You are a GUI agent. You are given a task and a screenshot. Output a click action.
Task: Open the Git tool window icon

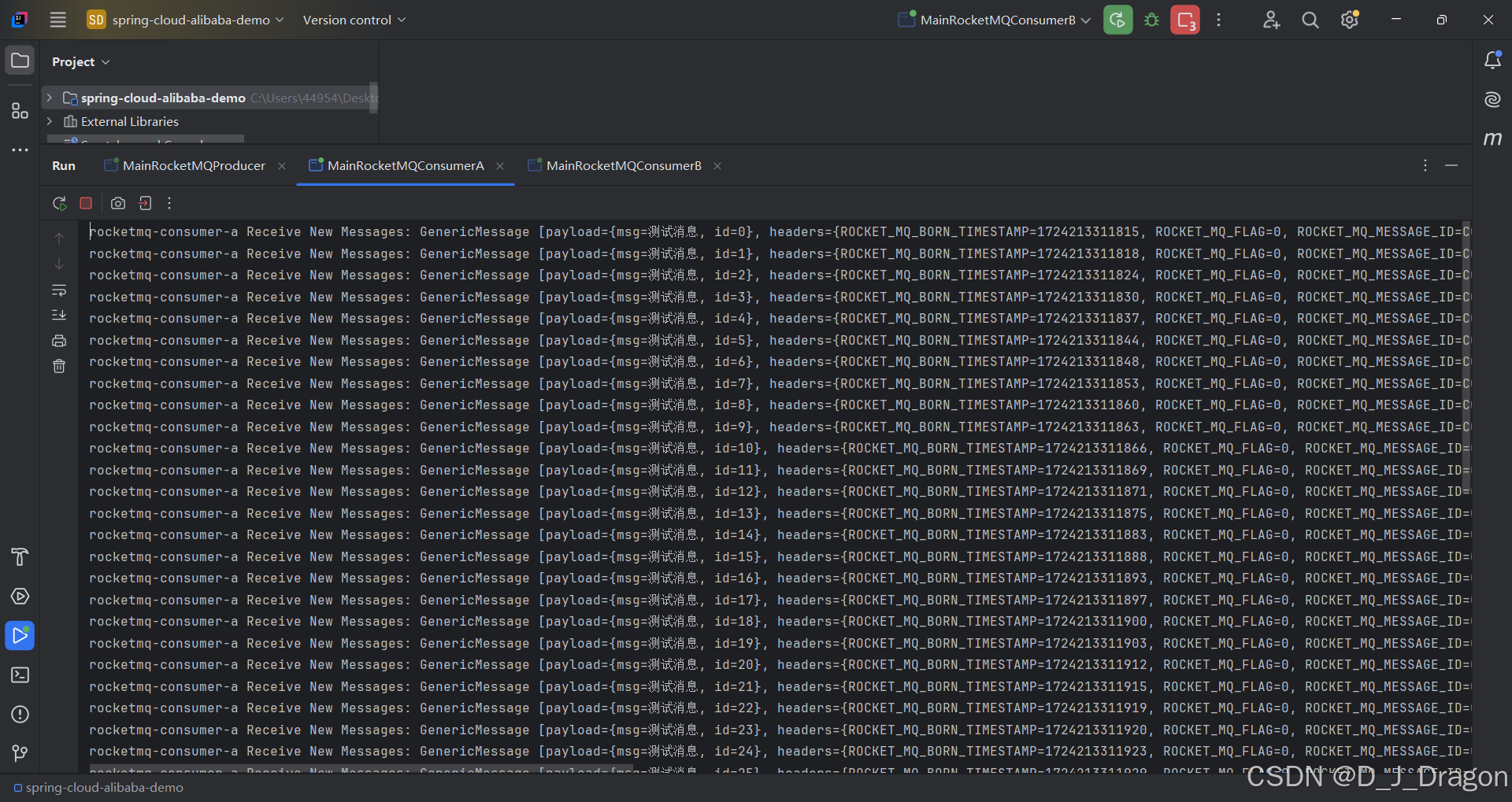pyautogui.click(x=20, y=753)
